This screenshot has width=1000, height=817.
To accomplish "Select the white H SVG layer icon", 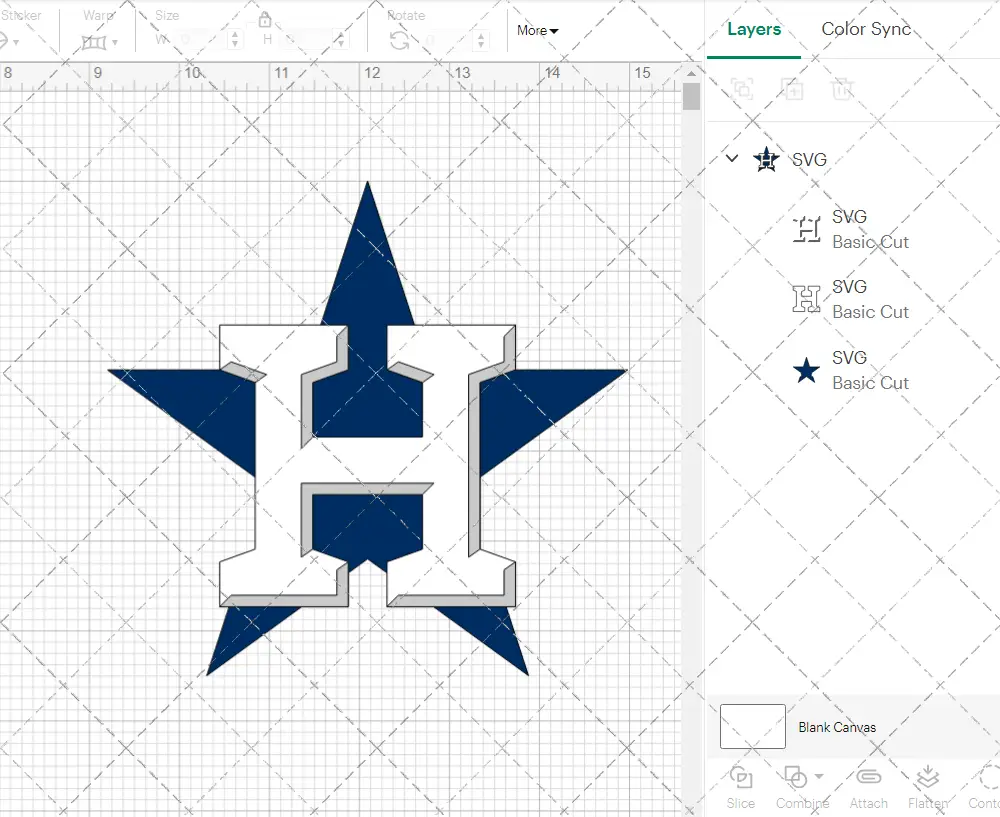I will tap(806, 298).
